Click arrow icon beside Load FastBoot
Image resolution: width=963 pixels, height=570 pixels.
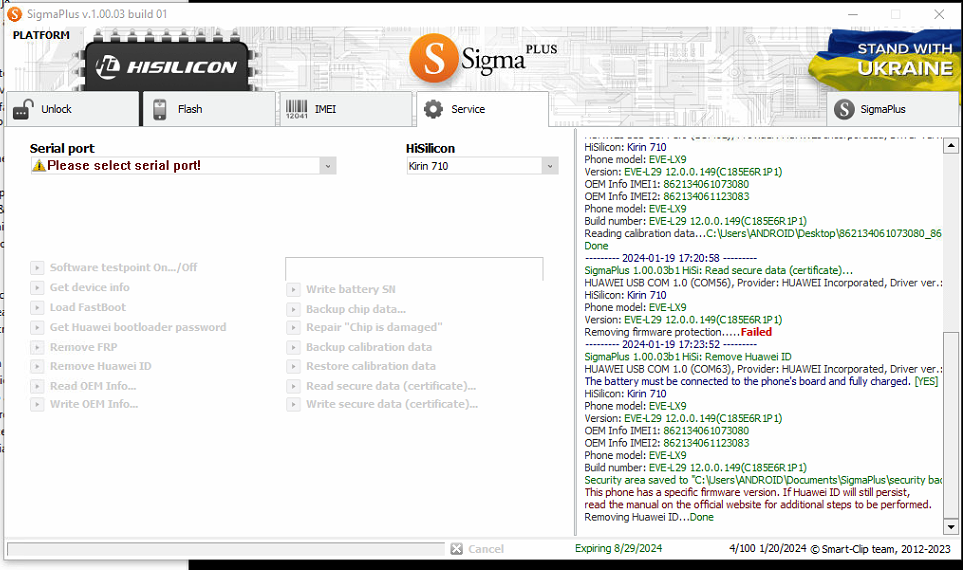point(37,308)
